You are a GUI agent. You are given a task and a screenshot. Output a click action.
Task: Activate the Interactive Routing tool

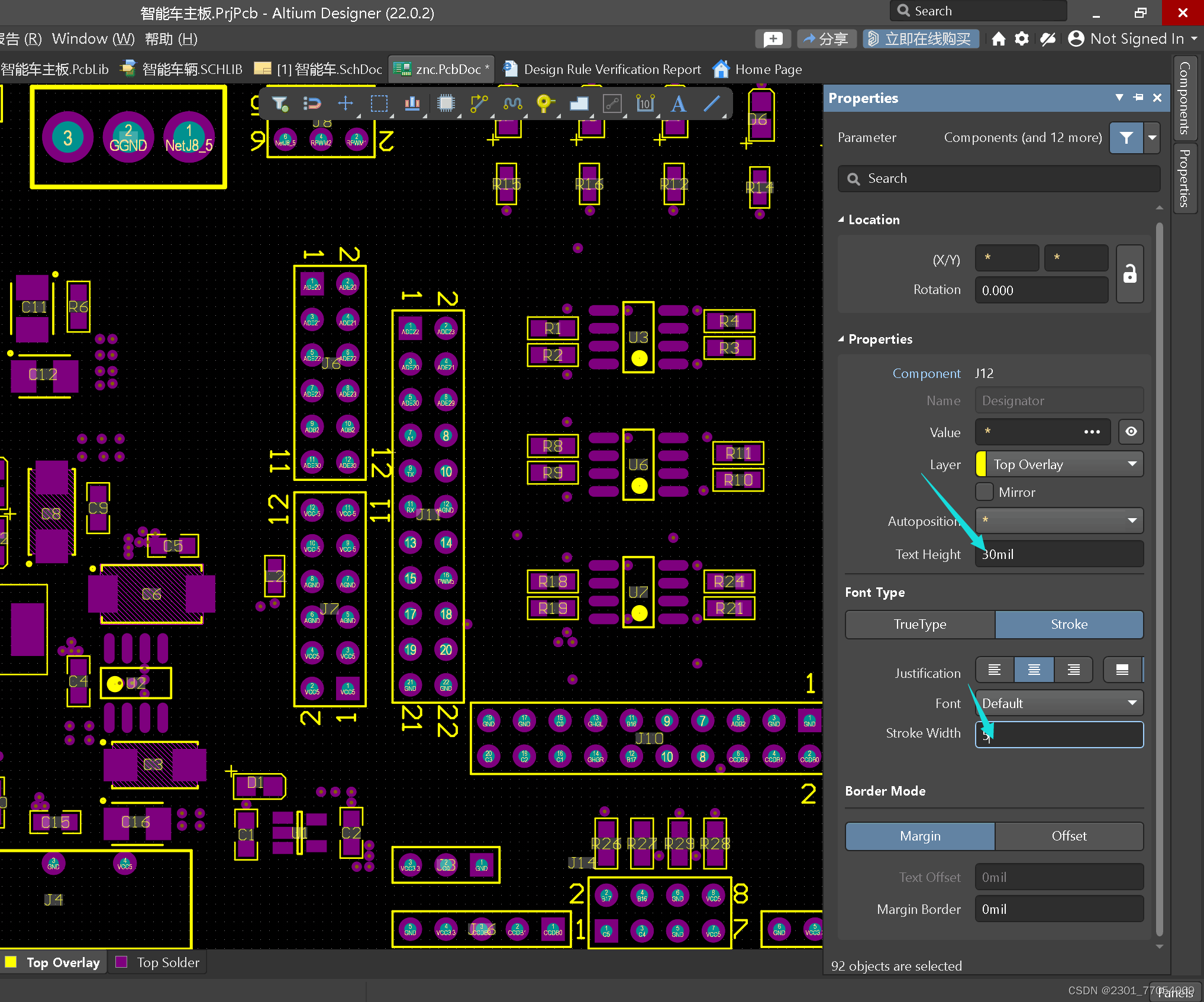pos(479,104)
